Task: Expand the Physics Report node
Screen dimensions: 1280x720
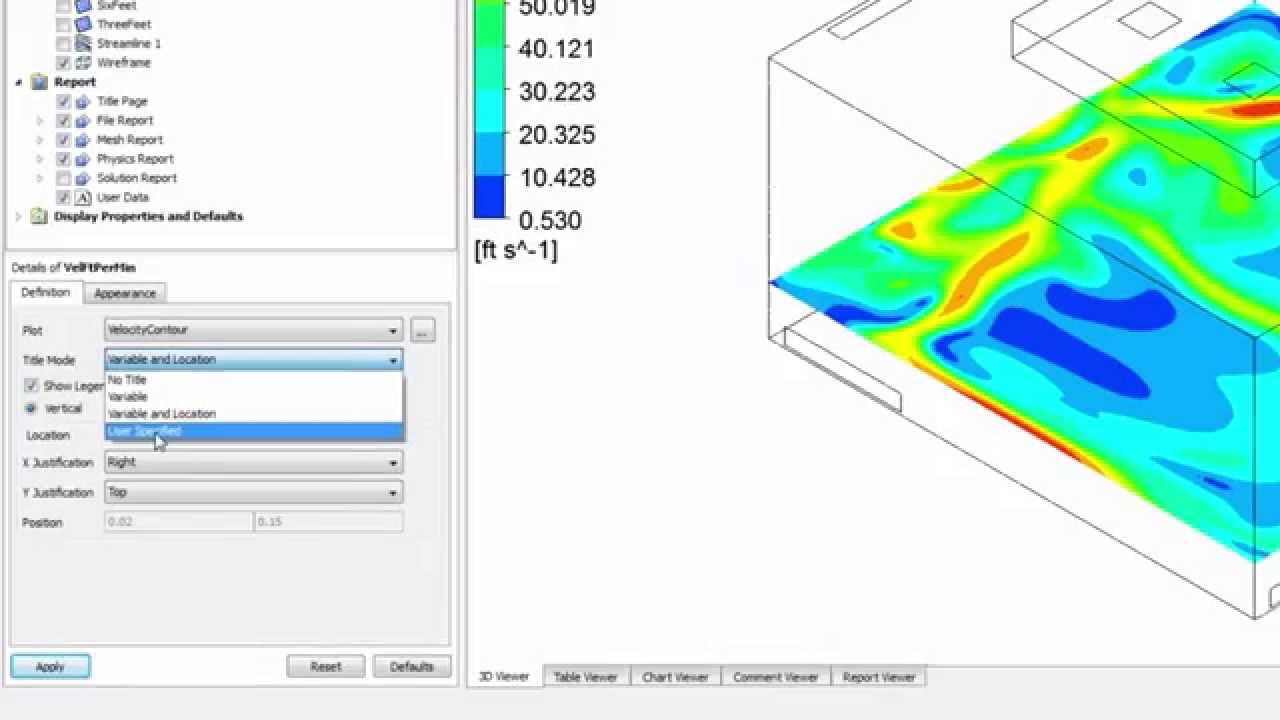Action: pos(41,158)
